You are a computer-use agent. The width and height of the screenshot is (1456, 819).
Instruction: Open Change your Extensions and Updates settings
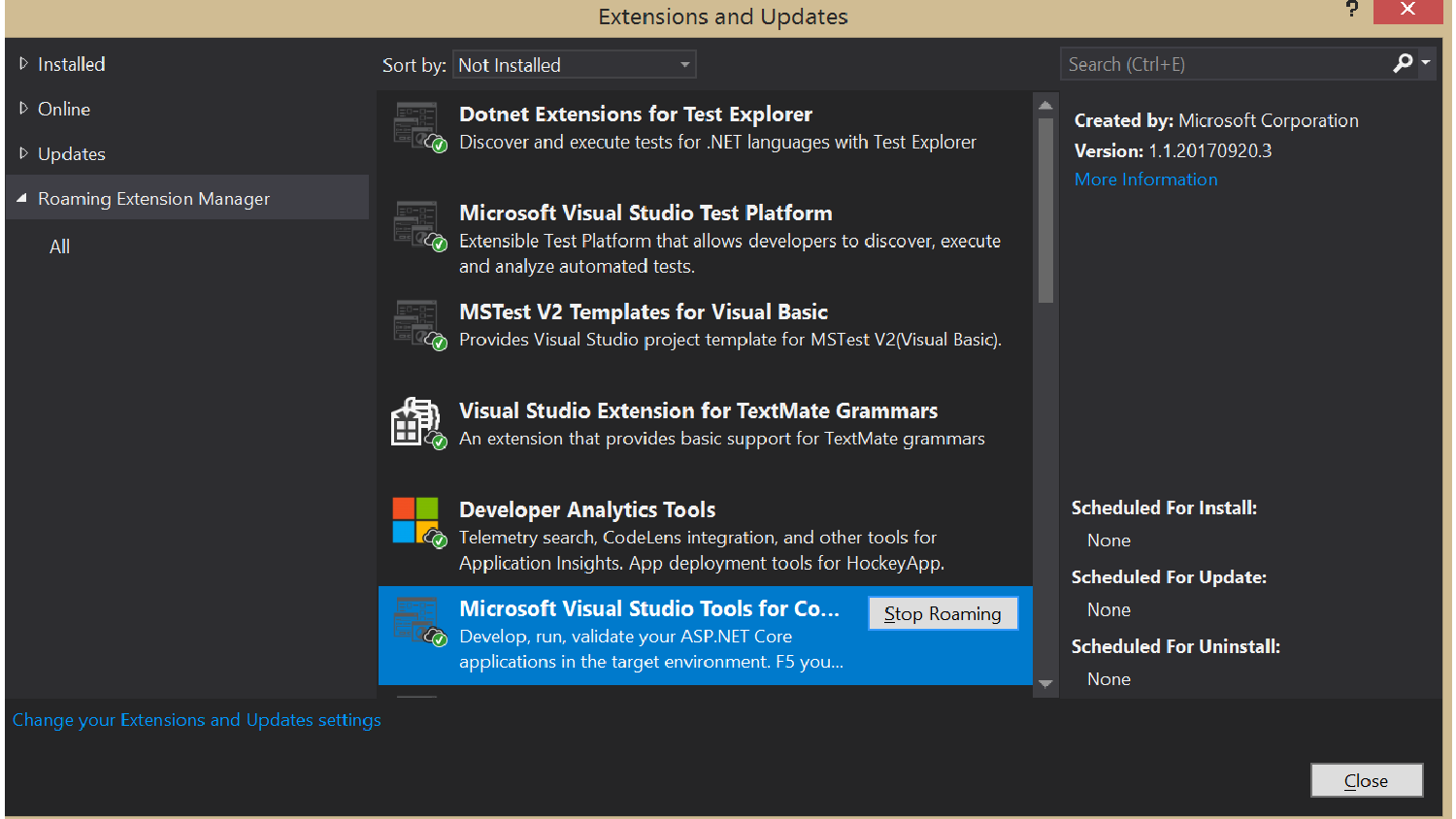(x=197, y=720)
